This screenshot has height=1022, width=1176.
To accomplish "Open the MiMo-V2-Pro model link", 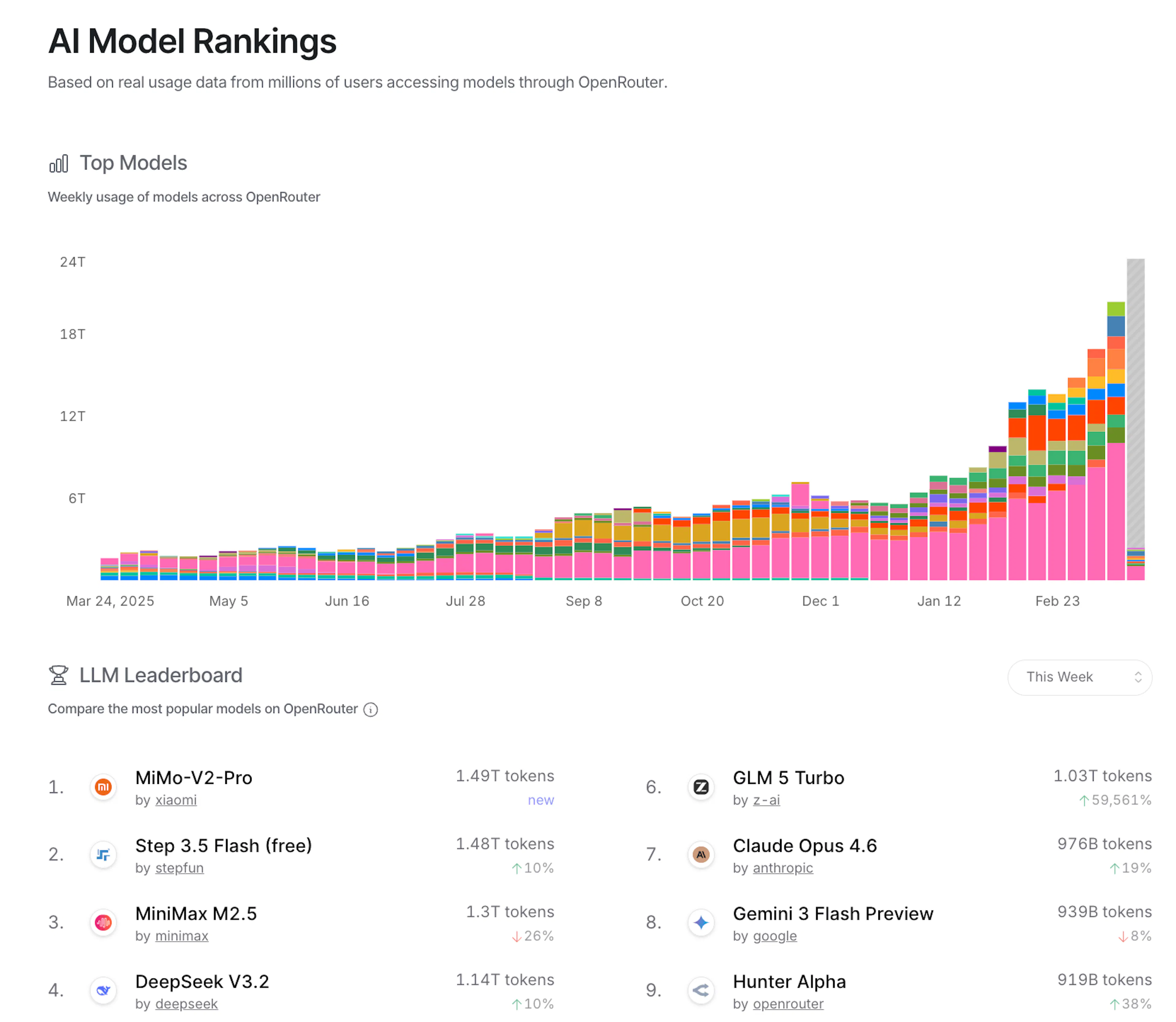I will [194, 778].
